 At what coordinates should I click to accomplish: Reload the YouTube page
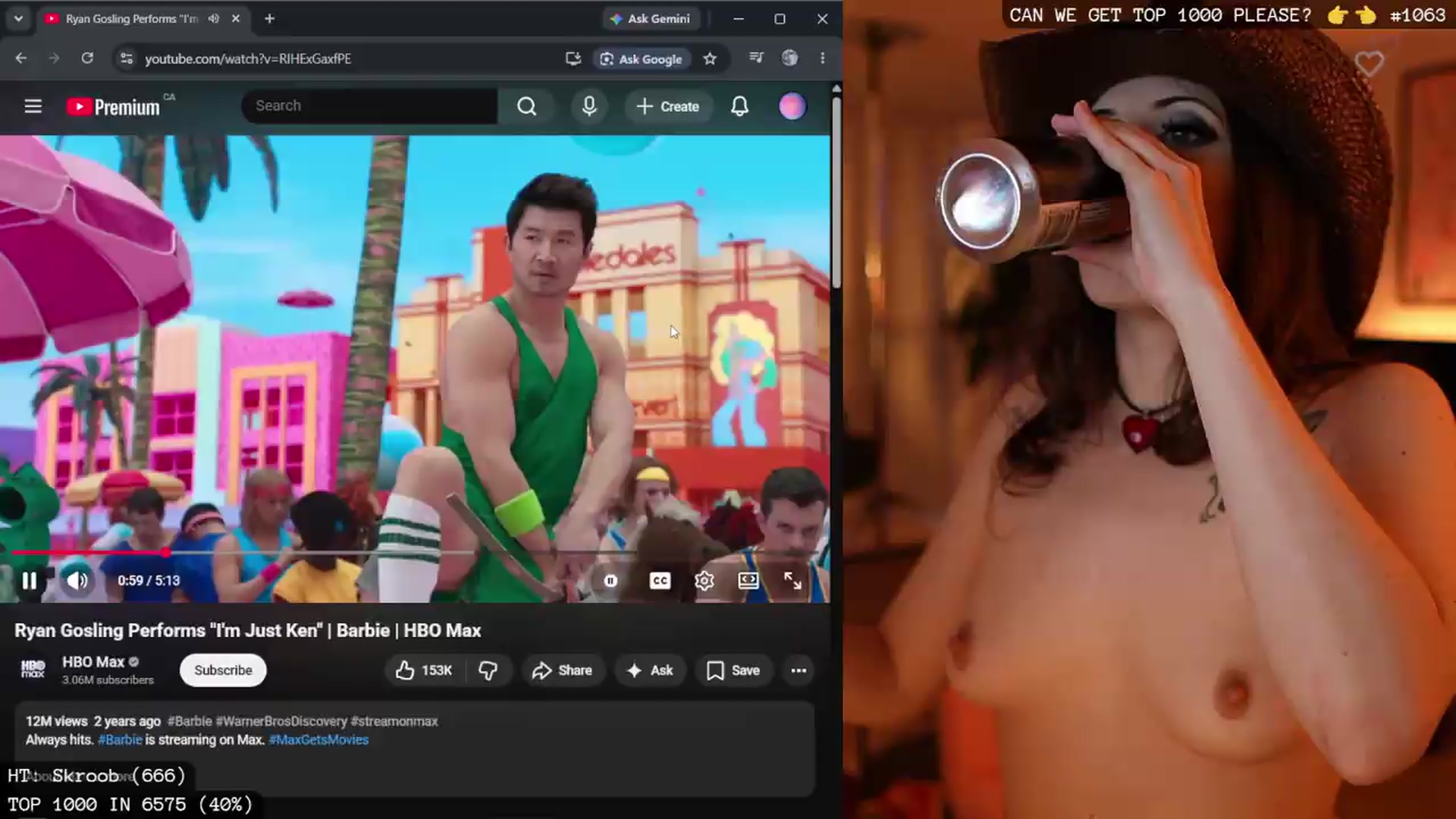click(x=87, y=58)
